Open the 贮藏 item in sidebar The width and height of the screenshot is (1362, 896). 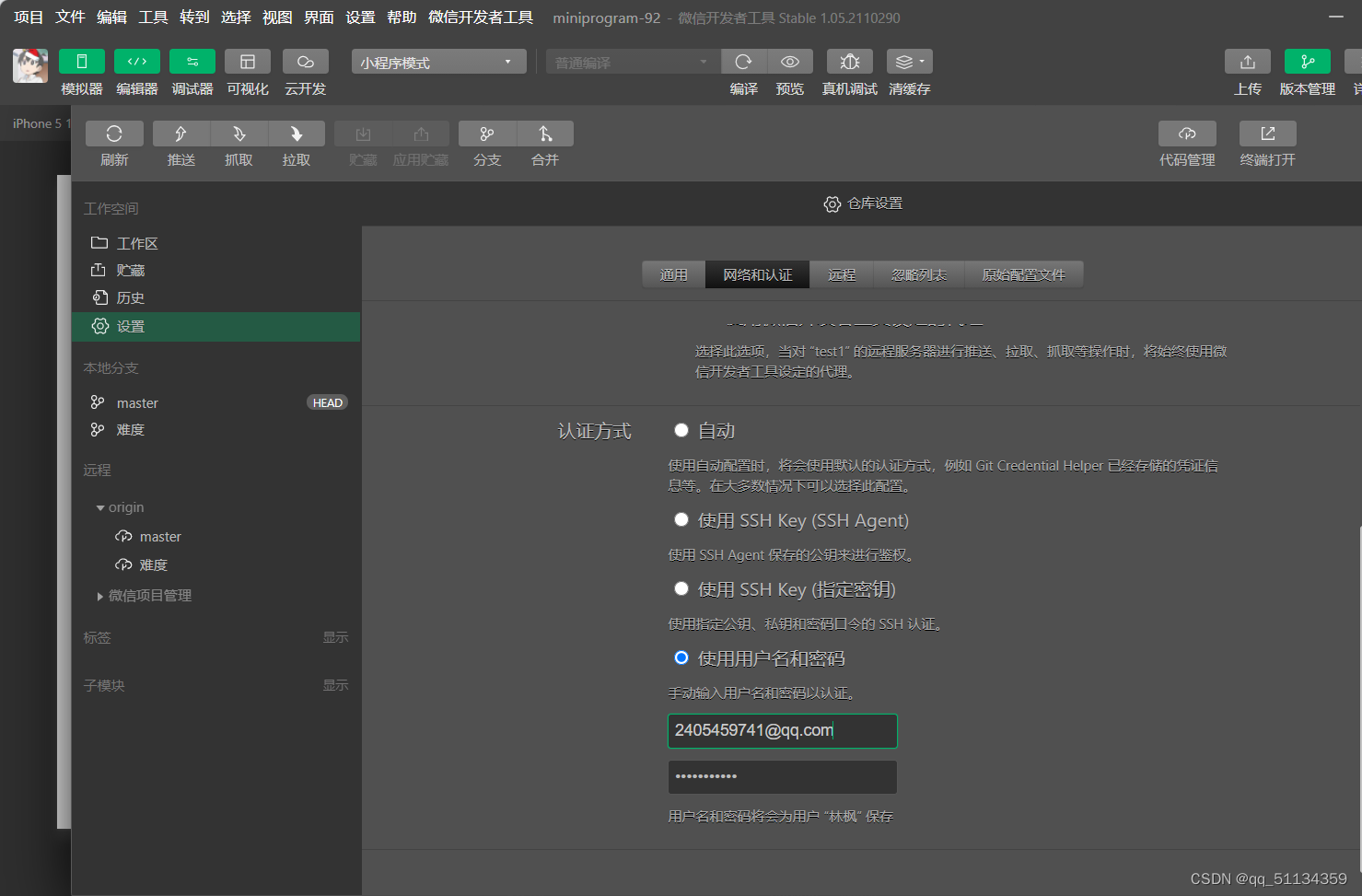point(215,270)
